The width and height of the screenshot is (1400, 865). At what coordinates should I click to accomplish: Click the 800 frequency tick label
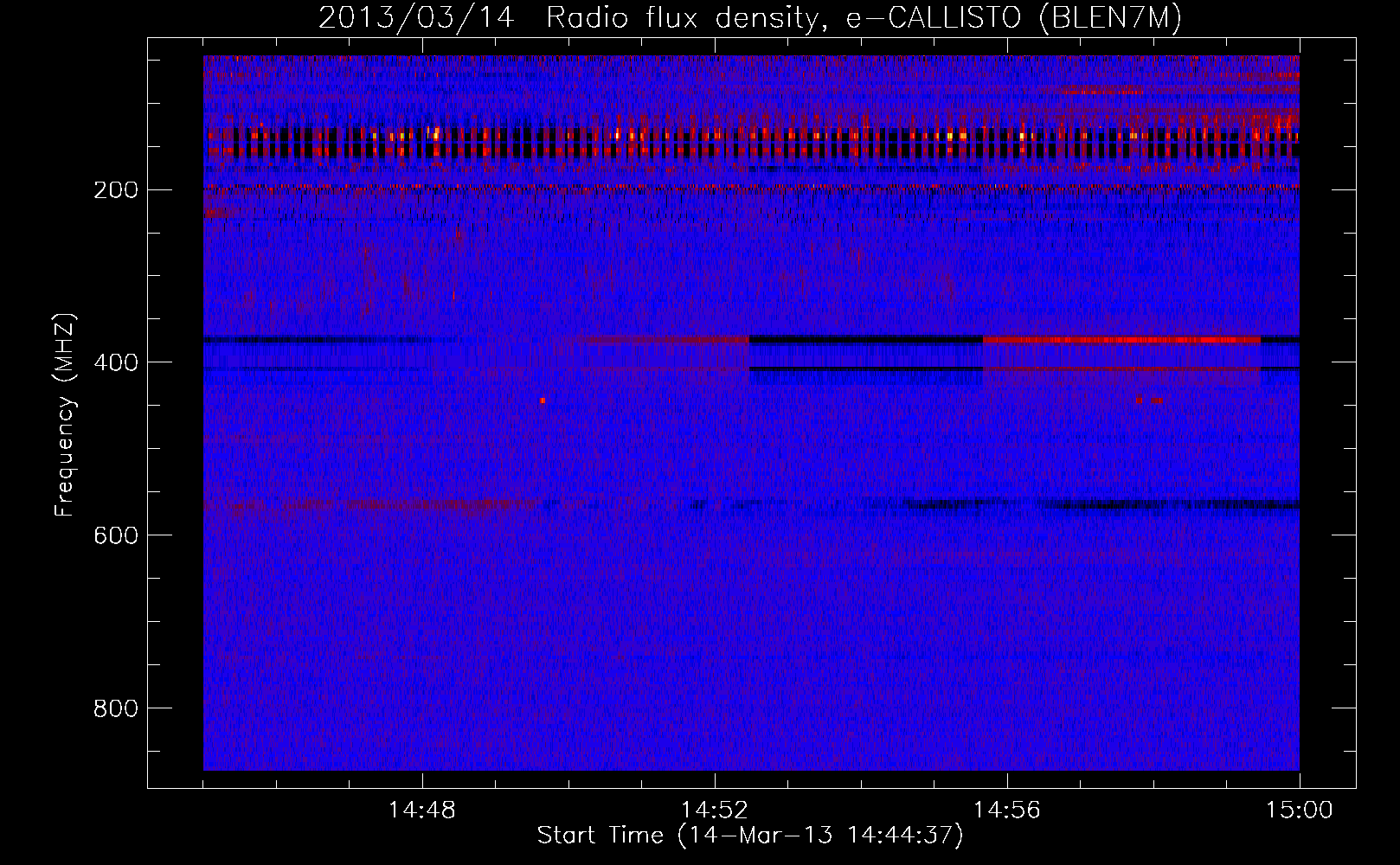coord(116,708)
